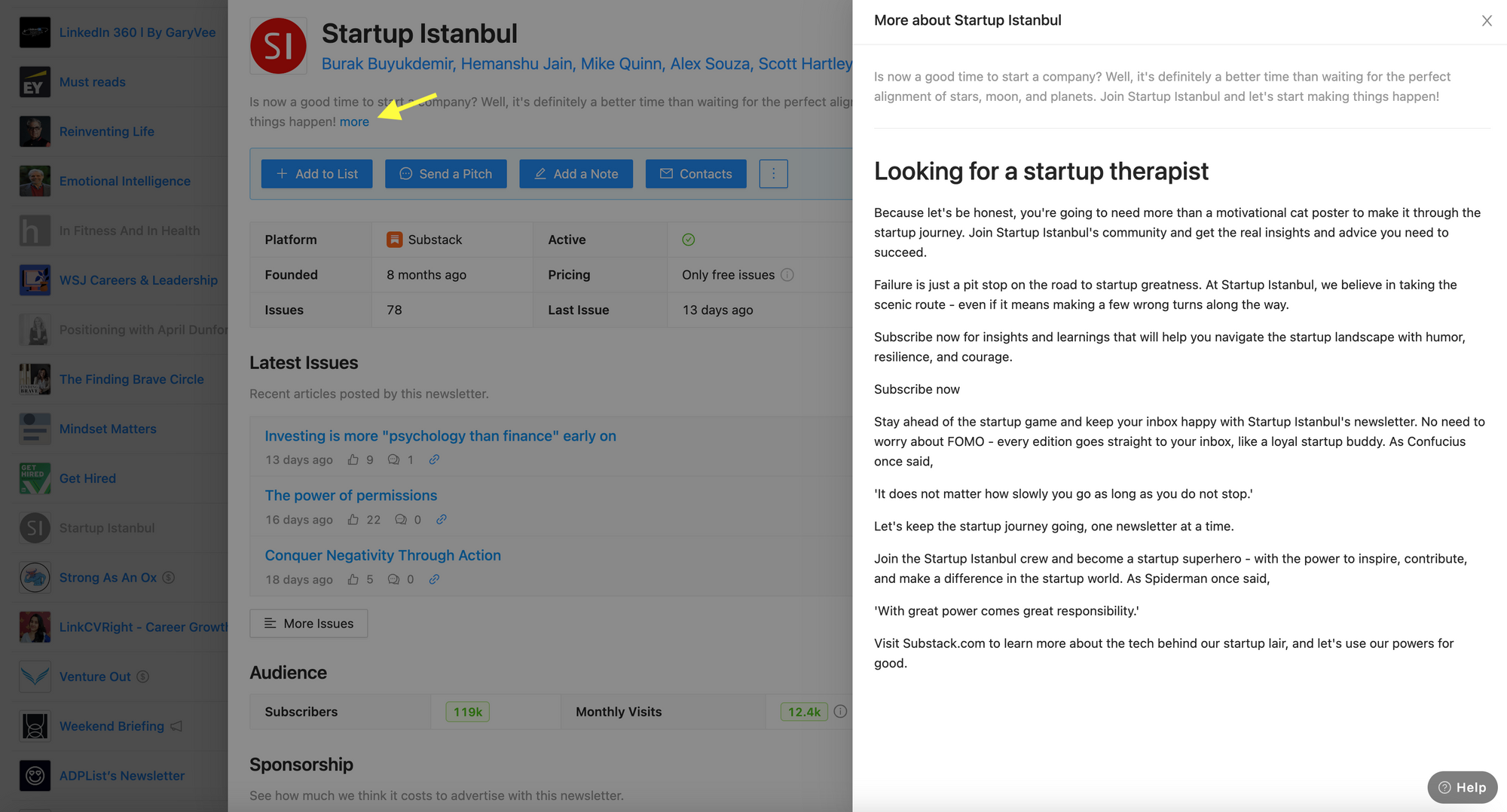This screenshot has width=1507, height=812.
Task: Click the info icon beside Only free issues
Action: click(787, 275)
